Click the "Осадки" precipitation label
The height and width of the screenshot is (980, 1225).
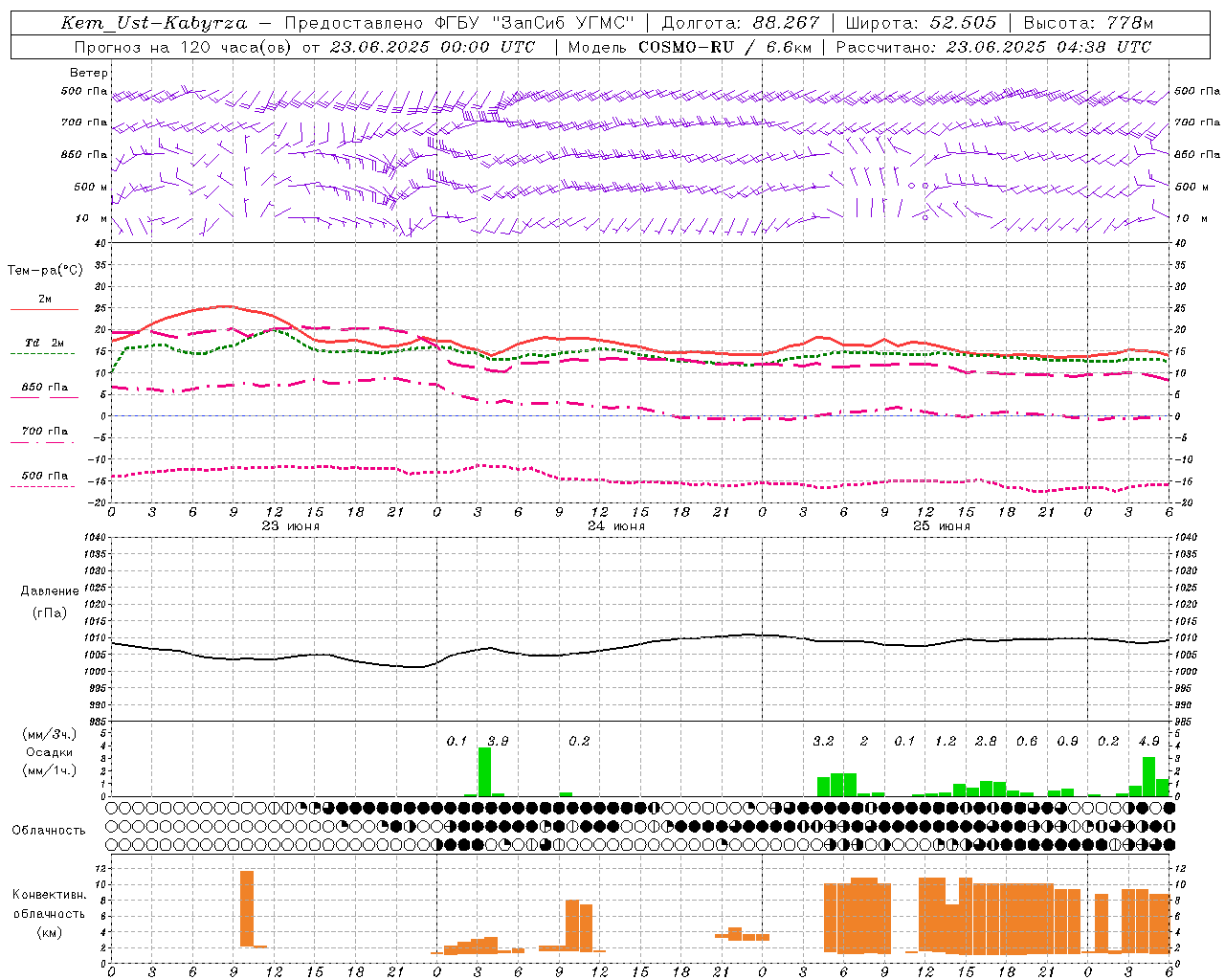49,752
